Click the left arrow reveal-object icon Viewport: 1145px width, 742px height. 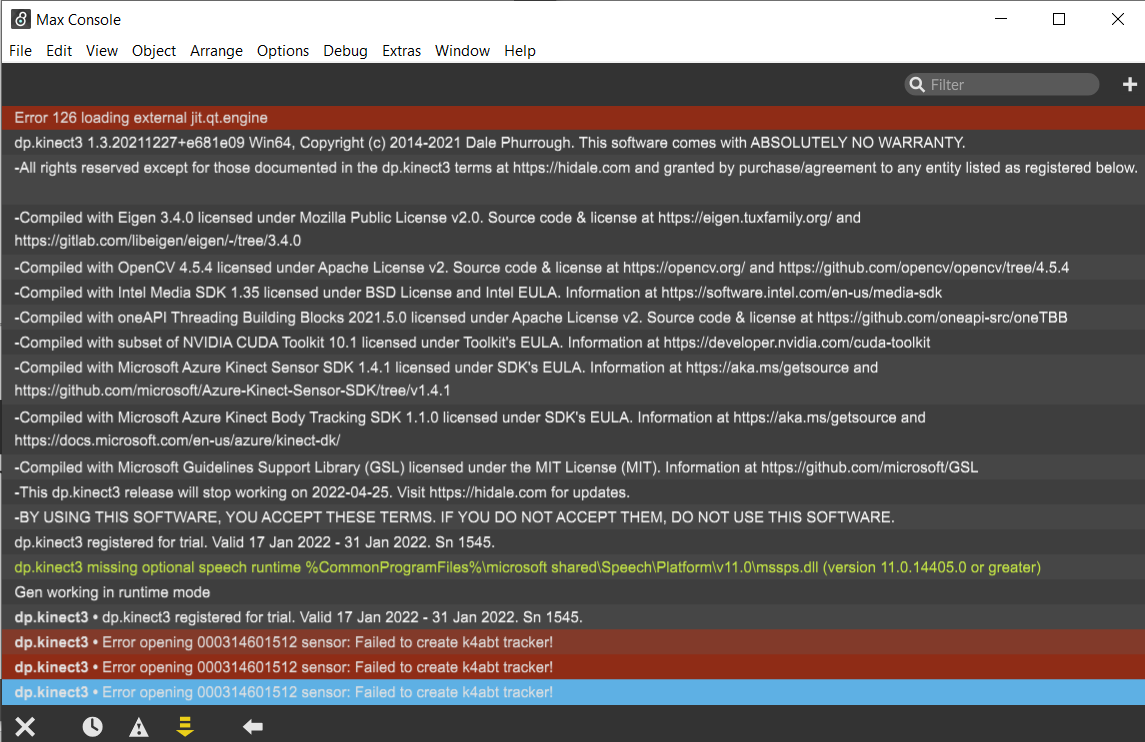pyautogui.click(x=253, y=727)
